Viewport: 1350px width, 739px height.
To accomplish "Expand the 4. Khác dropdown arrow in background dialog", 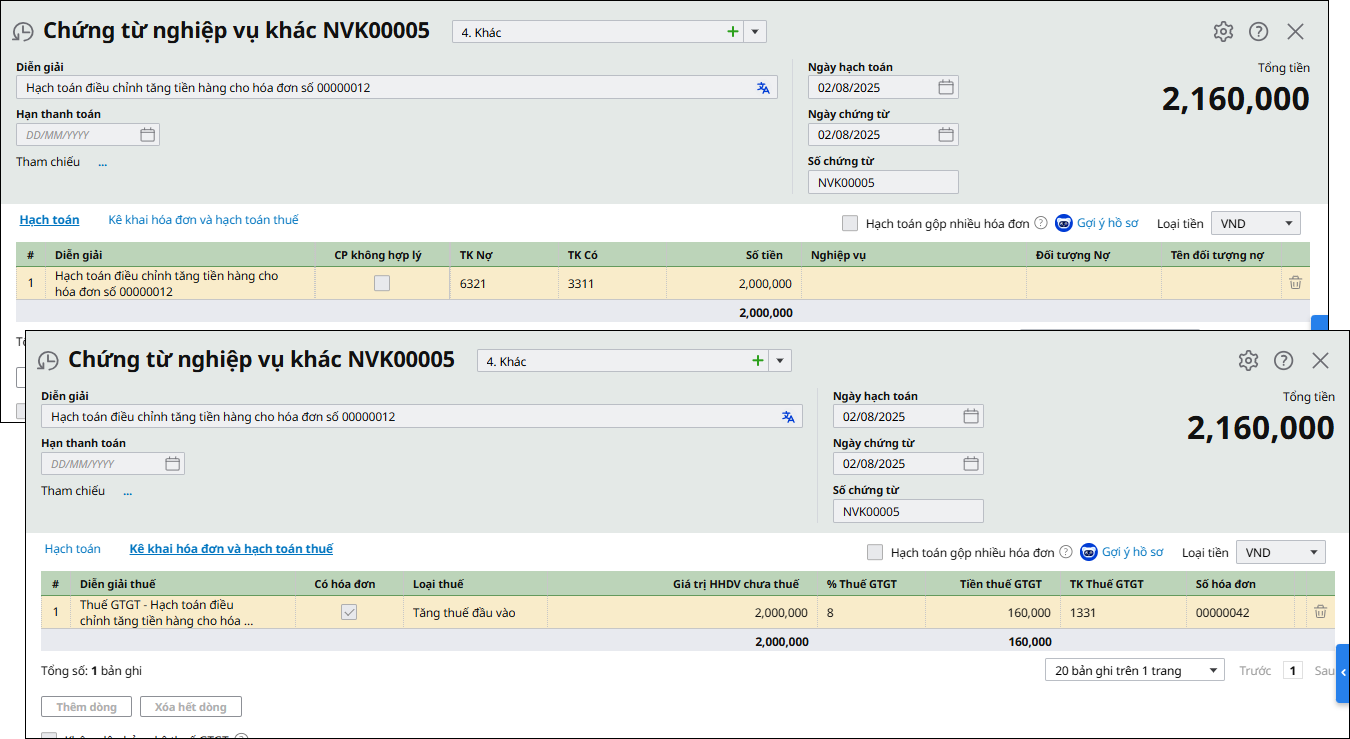I will (x=756, y=32).
